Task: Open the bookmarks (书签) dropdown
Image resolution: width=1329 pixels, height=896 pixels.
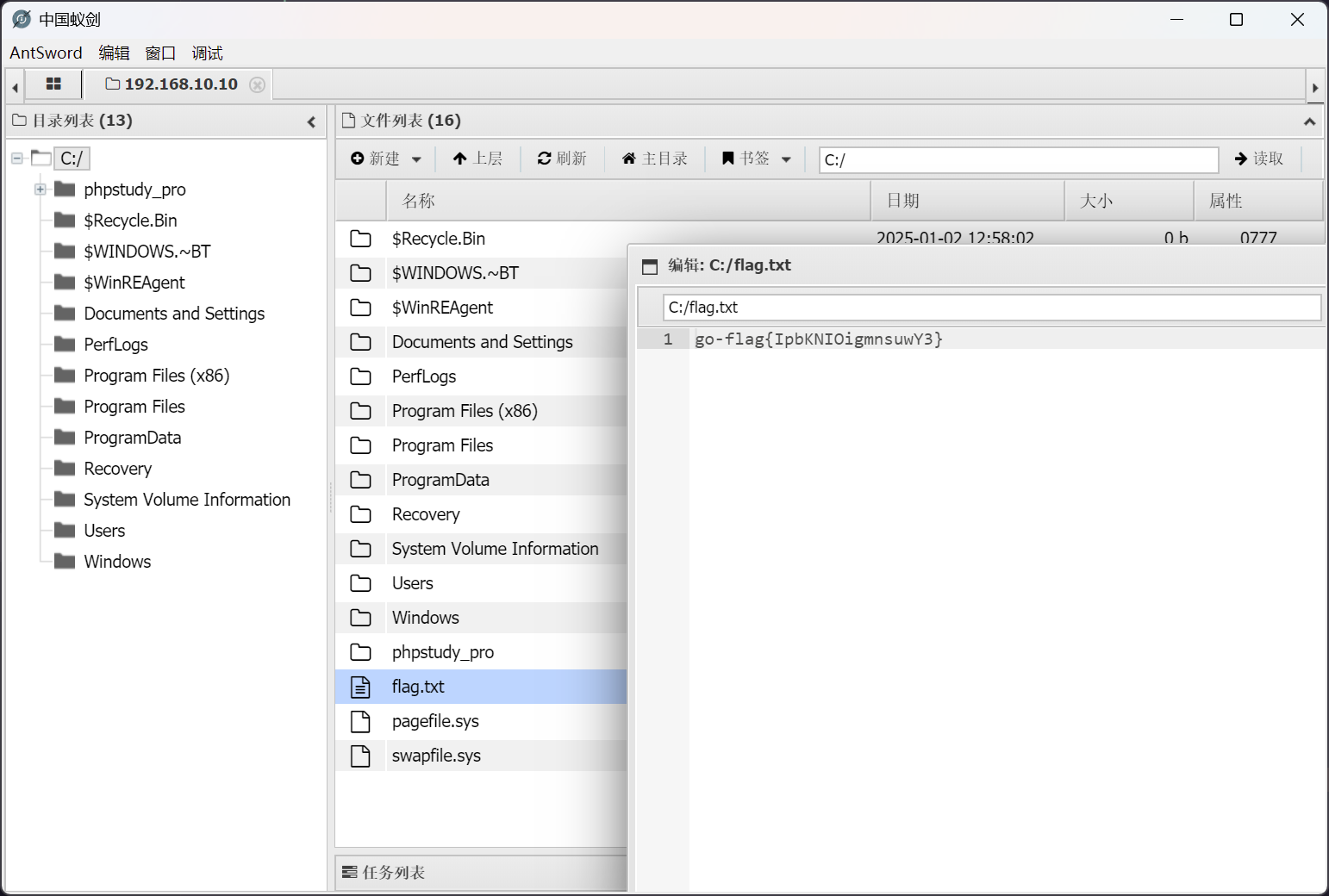Action: click(756, 159)
